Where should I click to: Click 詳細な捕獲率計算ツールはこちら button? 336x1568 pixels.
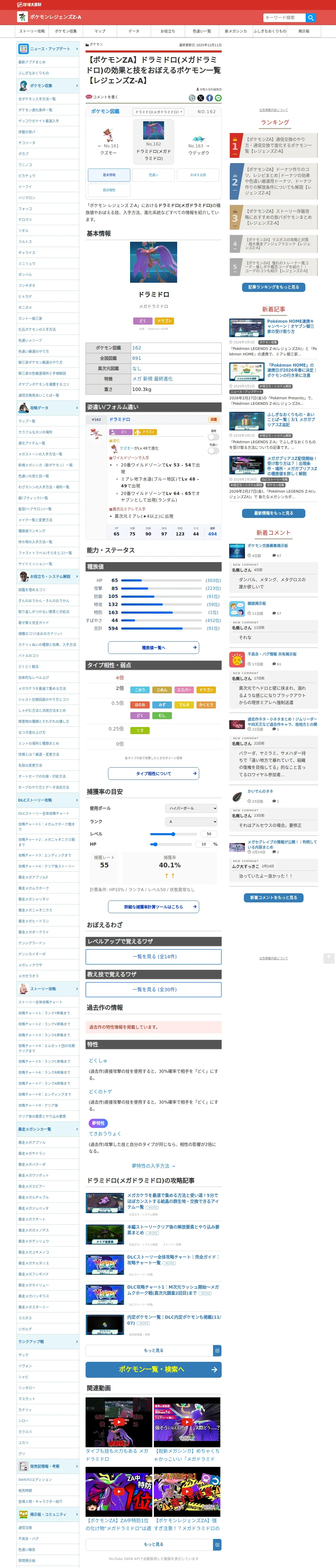[154, 907]
